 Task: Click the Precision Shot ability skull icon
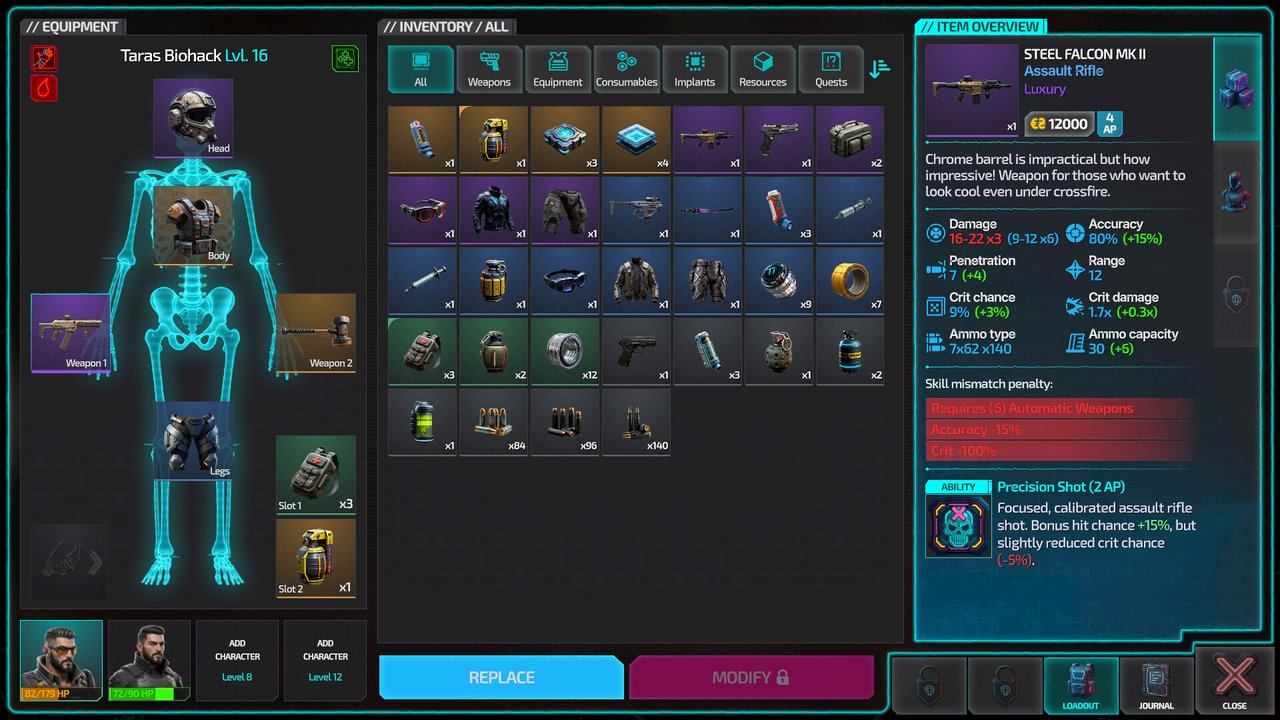pos(958,525)
